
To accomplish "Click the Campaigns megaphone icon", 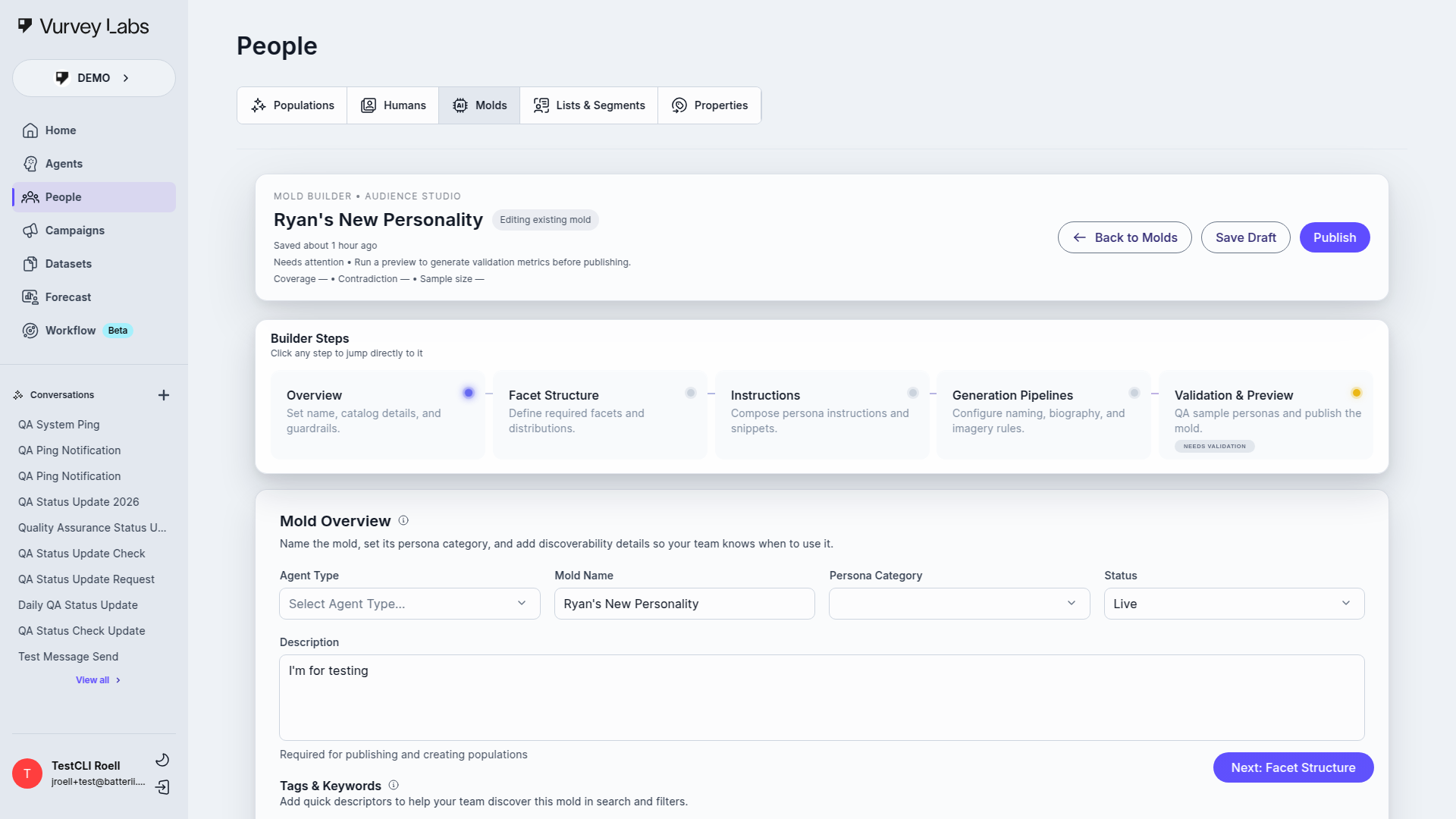I will 30,231.
